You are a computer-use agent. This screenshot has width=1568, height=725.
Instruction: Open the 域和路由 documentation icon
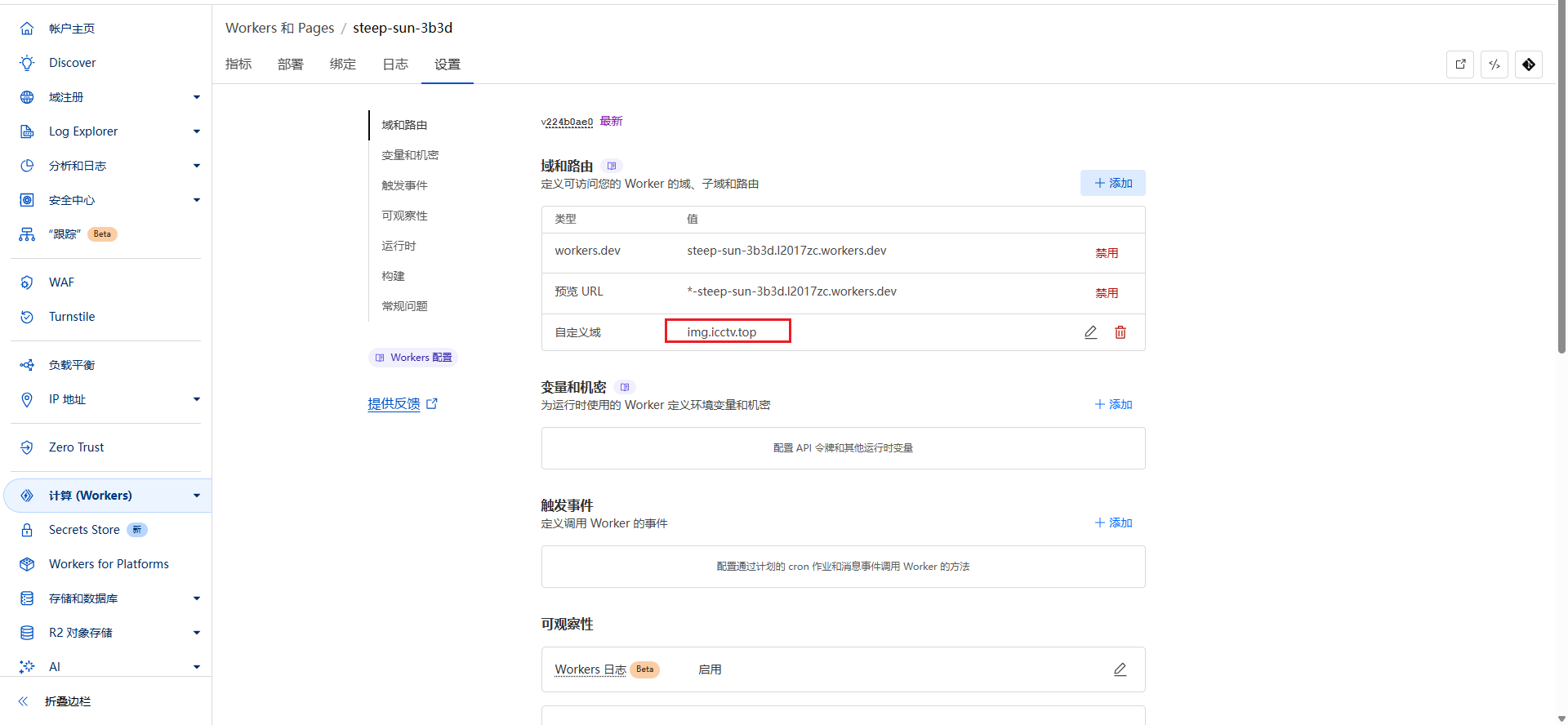612,166
